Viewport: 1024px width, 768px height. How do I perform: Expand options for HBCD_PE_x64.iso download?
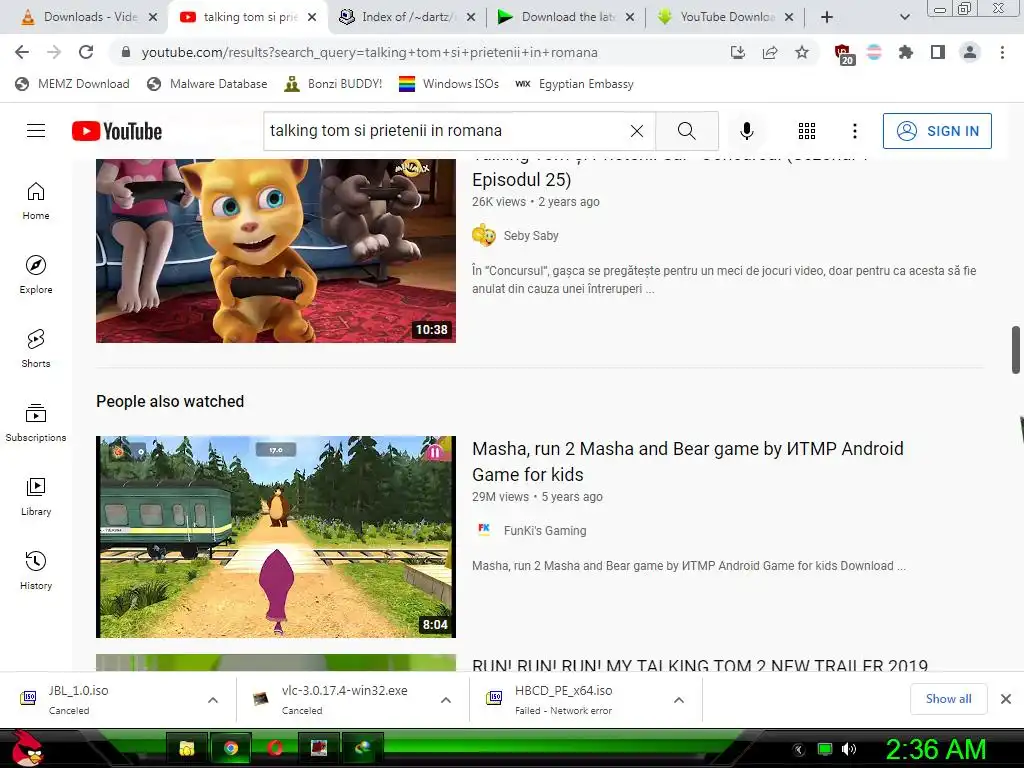(679, 700)
